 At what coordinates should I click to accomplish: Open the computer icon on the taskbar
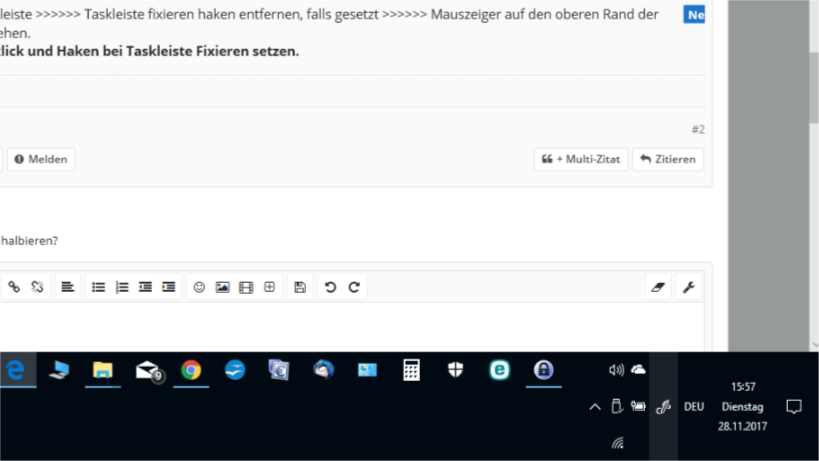(59, 370)
